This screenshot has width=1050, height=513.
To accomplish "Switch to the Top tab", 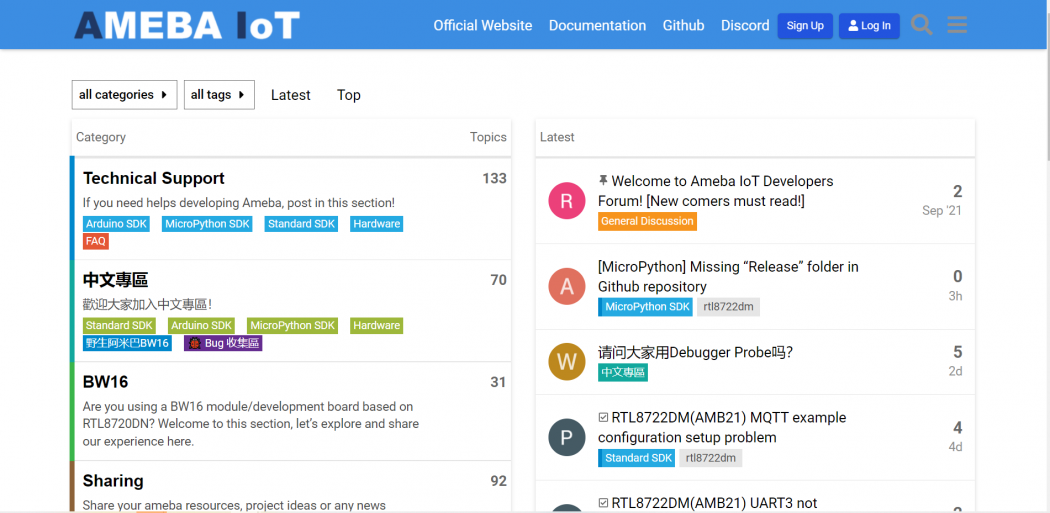I will pos(349,95).
